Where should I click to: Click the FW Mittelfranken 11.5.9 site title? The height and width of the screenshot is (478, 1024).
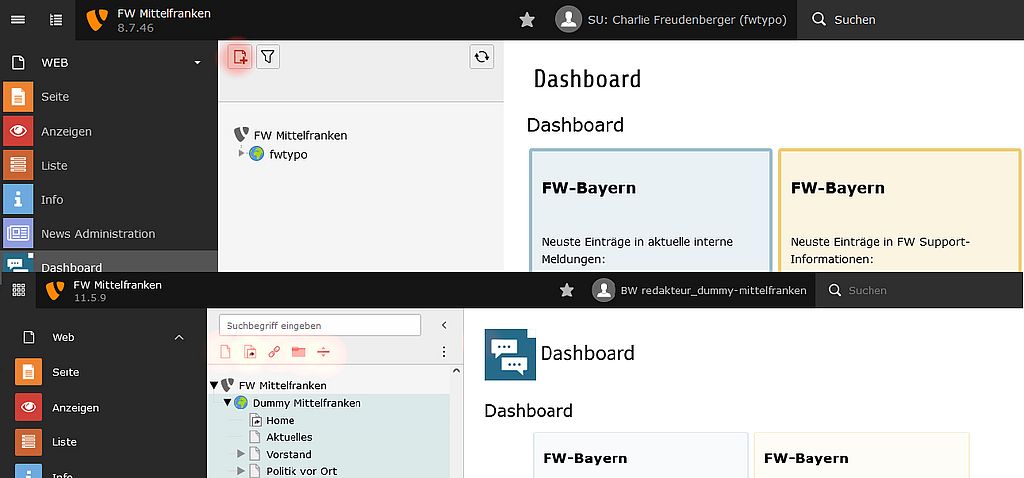click(118, 285)
